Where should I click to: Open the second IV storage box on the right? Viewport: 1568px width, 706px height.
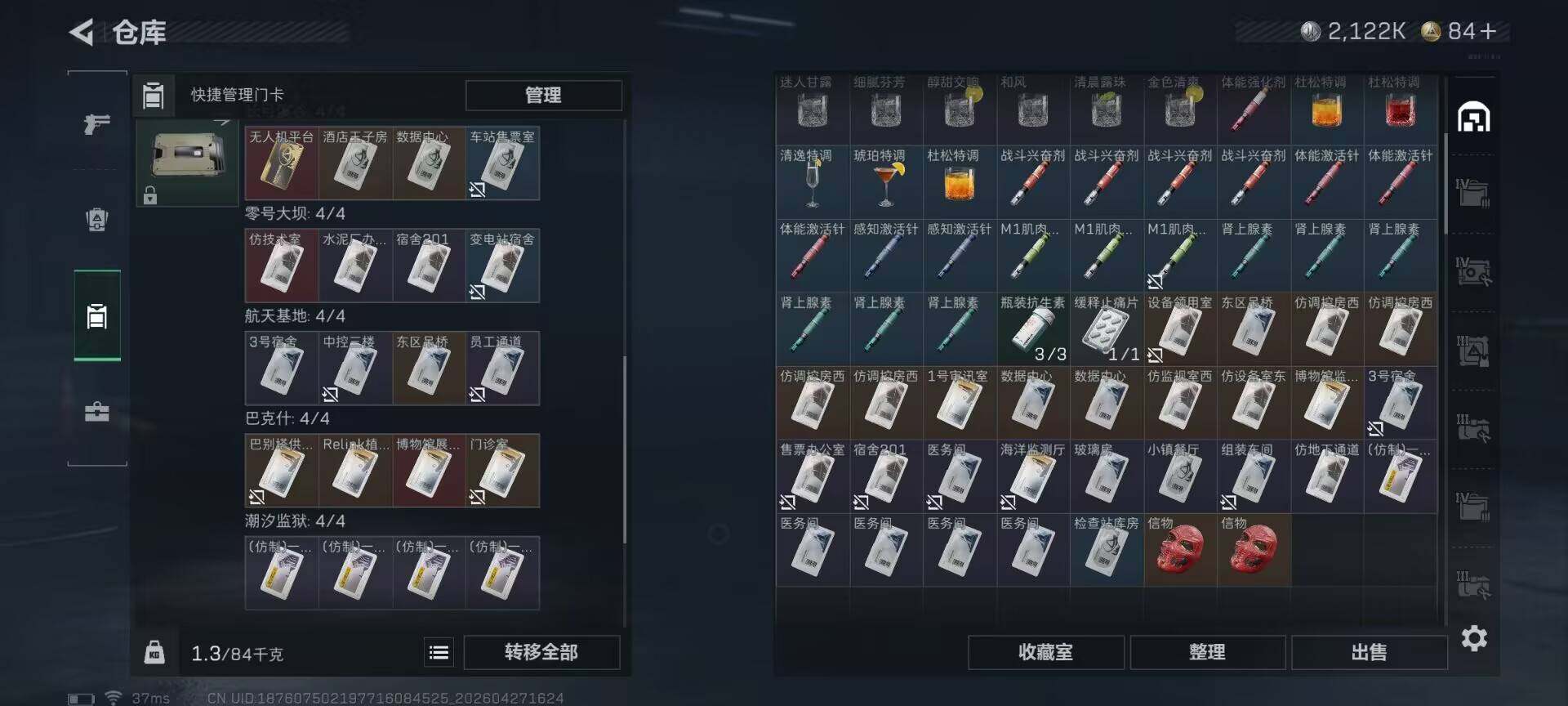point(1474,271)
